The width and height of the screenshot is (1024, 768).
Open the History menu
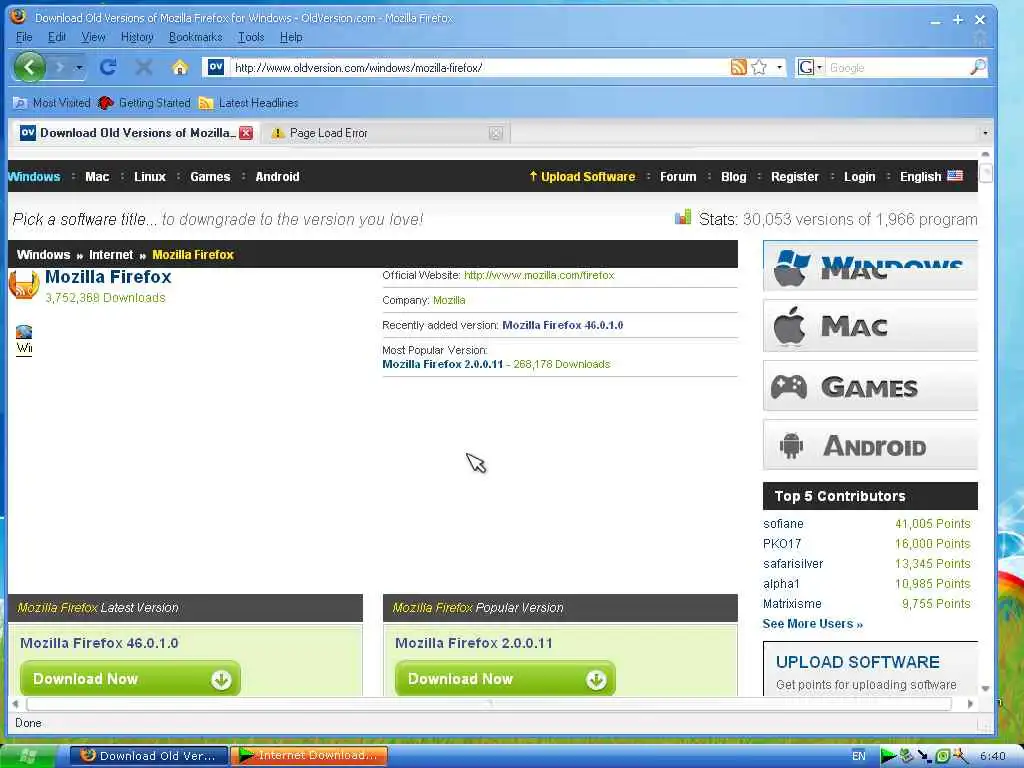(137, 37)
